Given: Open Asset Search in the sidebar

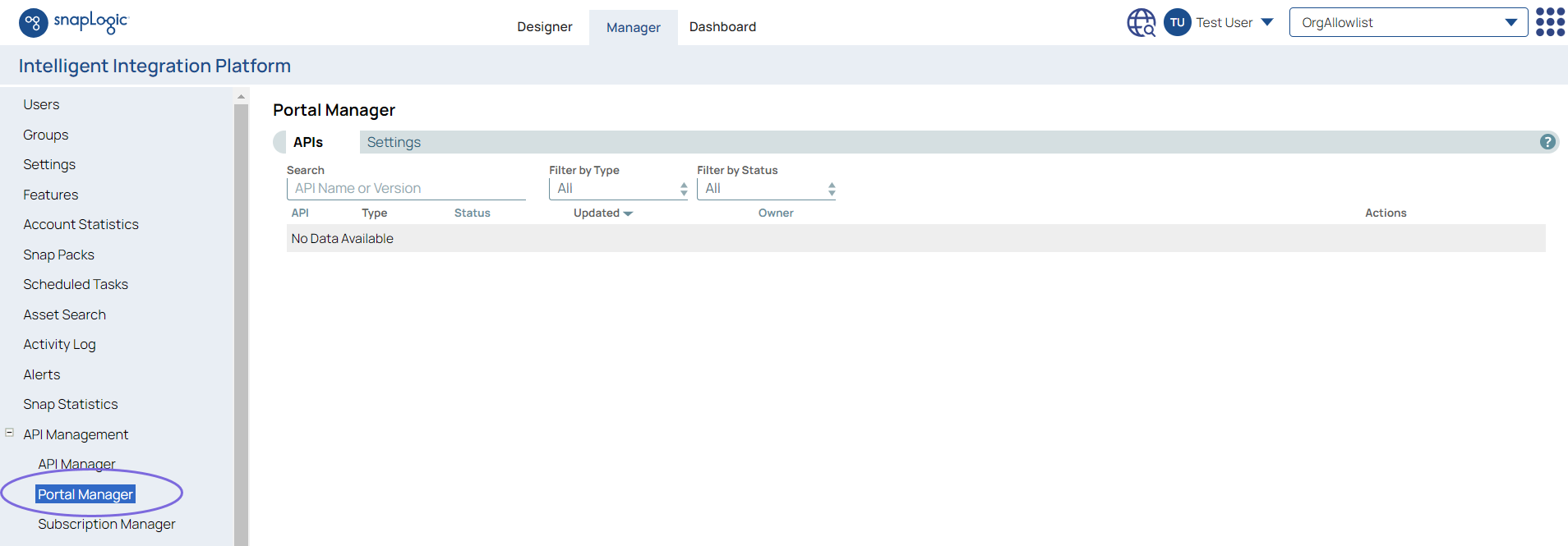Looking at the screenshot, I should click(64, 314).
